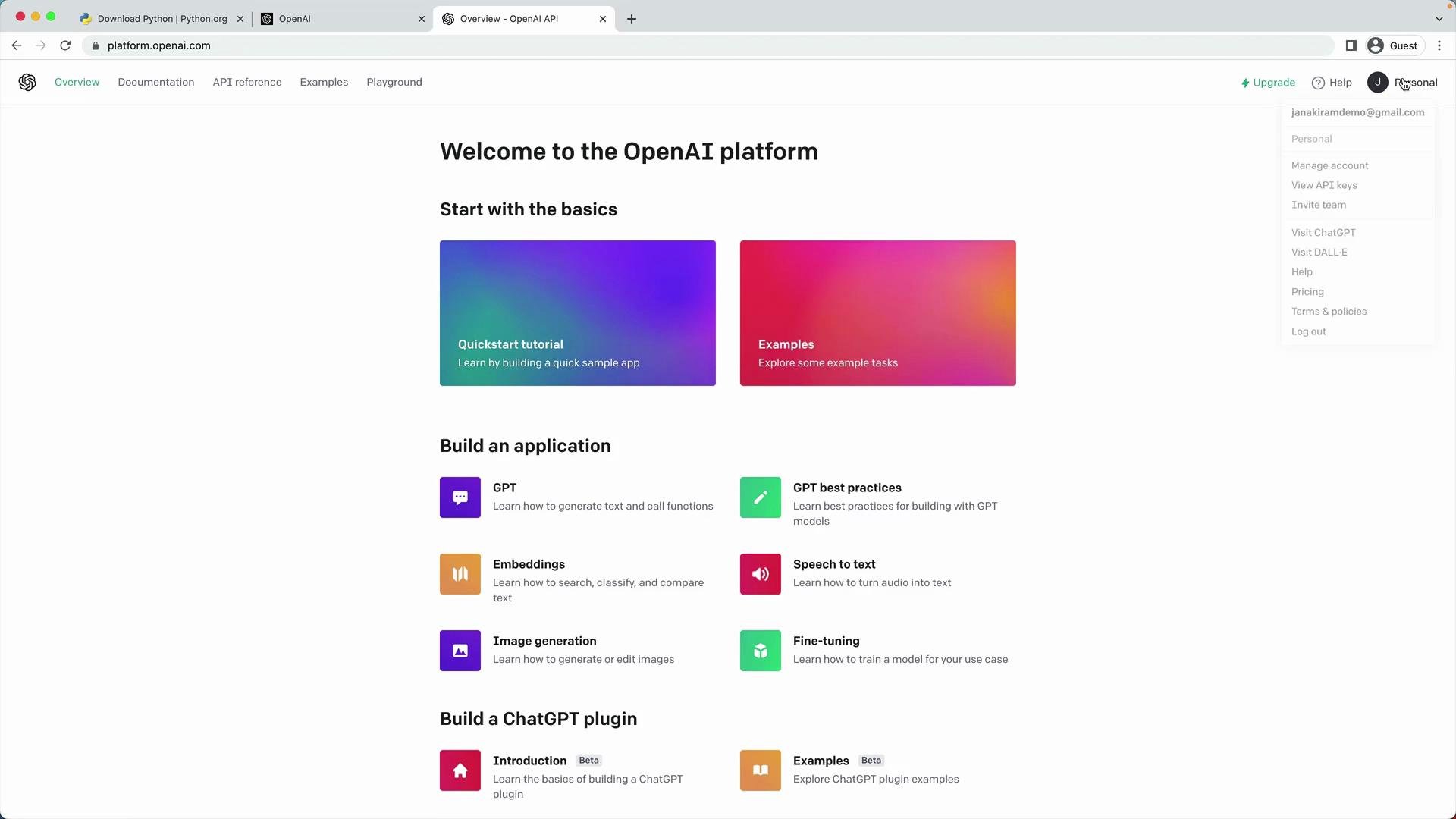The image size is (1456, 819).
Task: Reload the page with the refresh icon
Action: tap(65, 45)
